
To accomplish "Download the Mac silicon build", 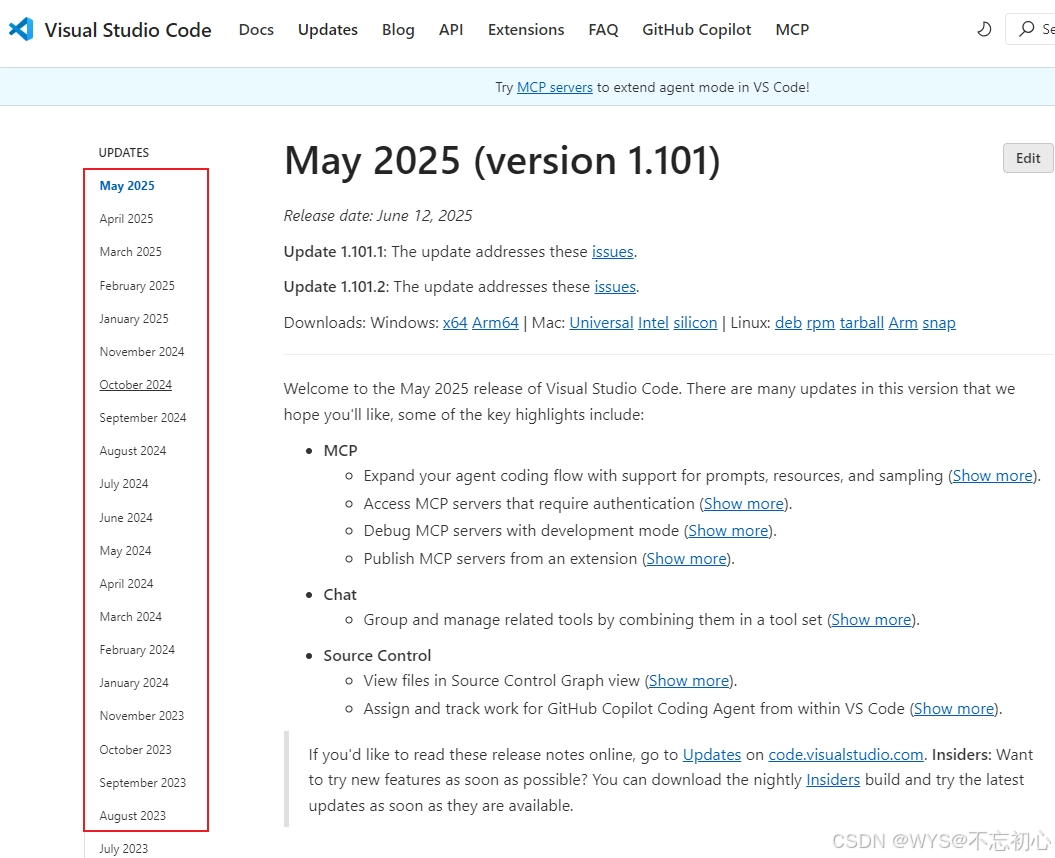I will click(x=695, y=323).
